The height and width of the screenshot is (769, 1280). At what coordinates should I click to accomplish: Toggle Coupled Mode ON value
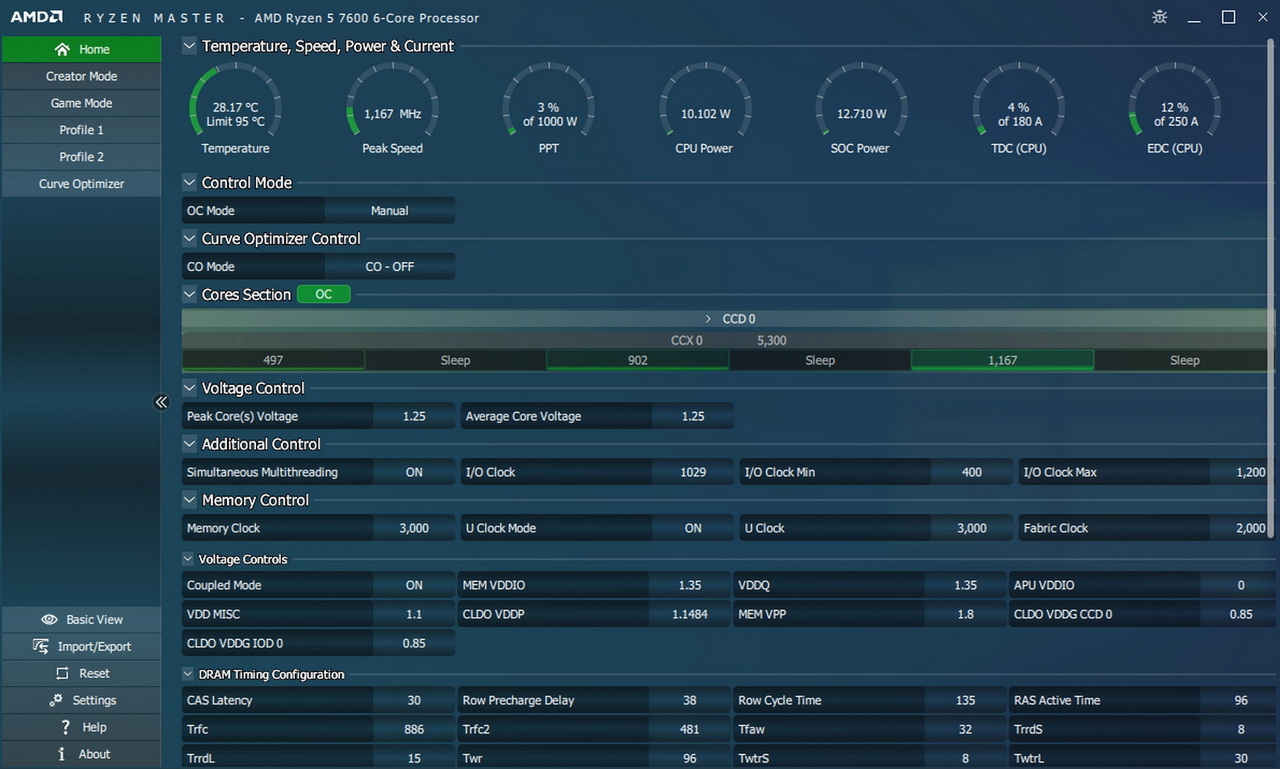coord(414,585)
